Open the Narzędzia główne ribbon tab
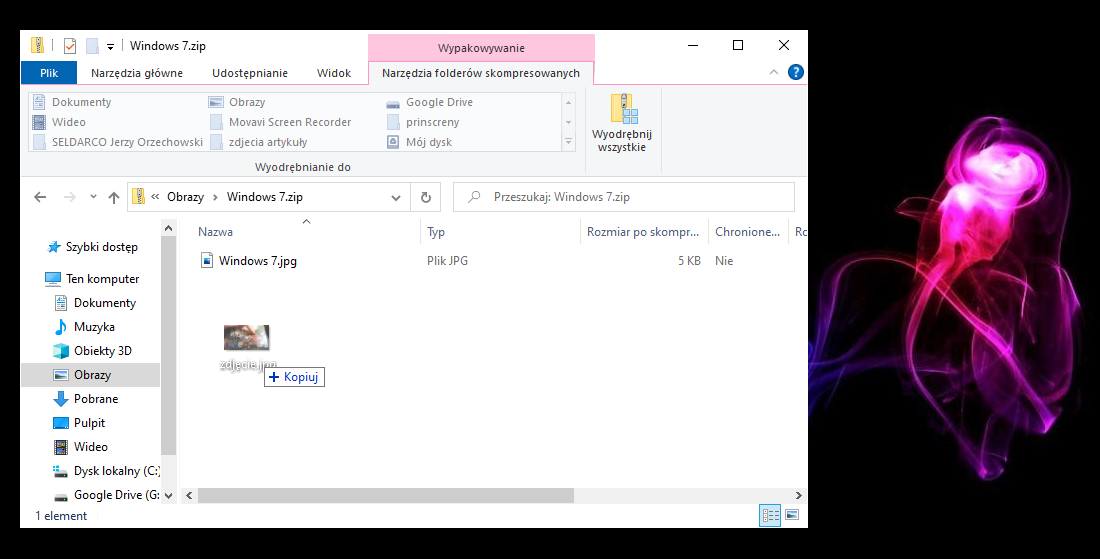 click(x=137, y=73)
